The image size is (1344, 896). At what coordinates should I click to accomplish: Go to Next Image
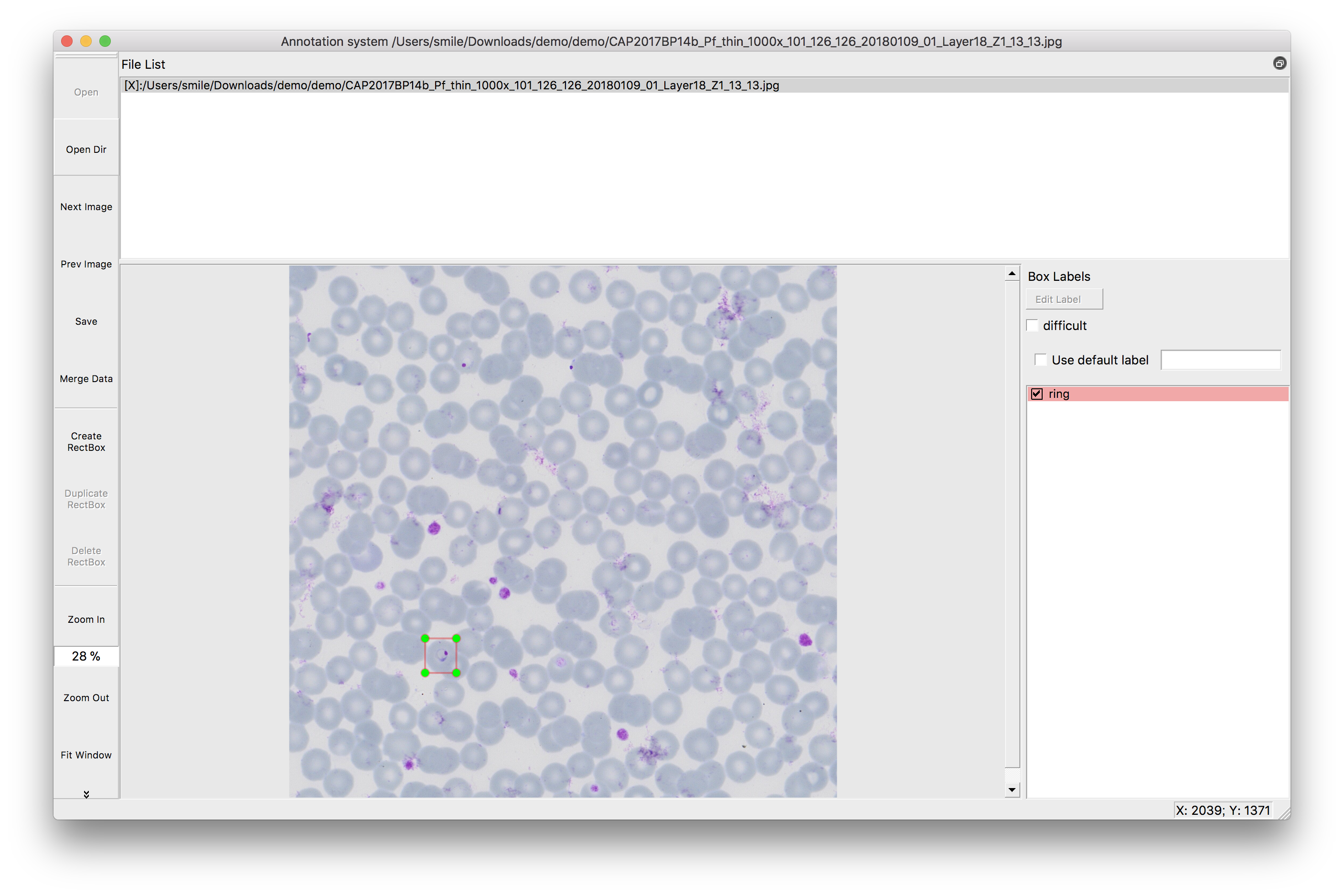85,207
